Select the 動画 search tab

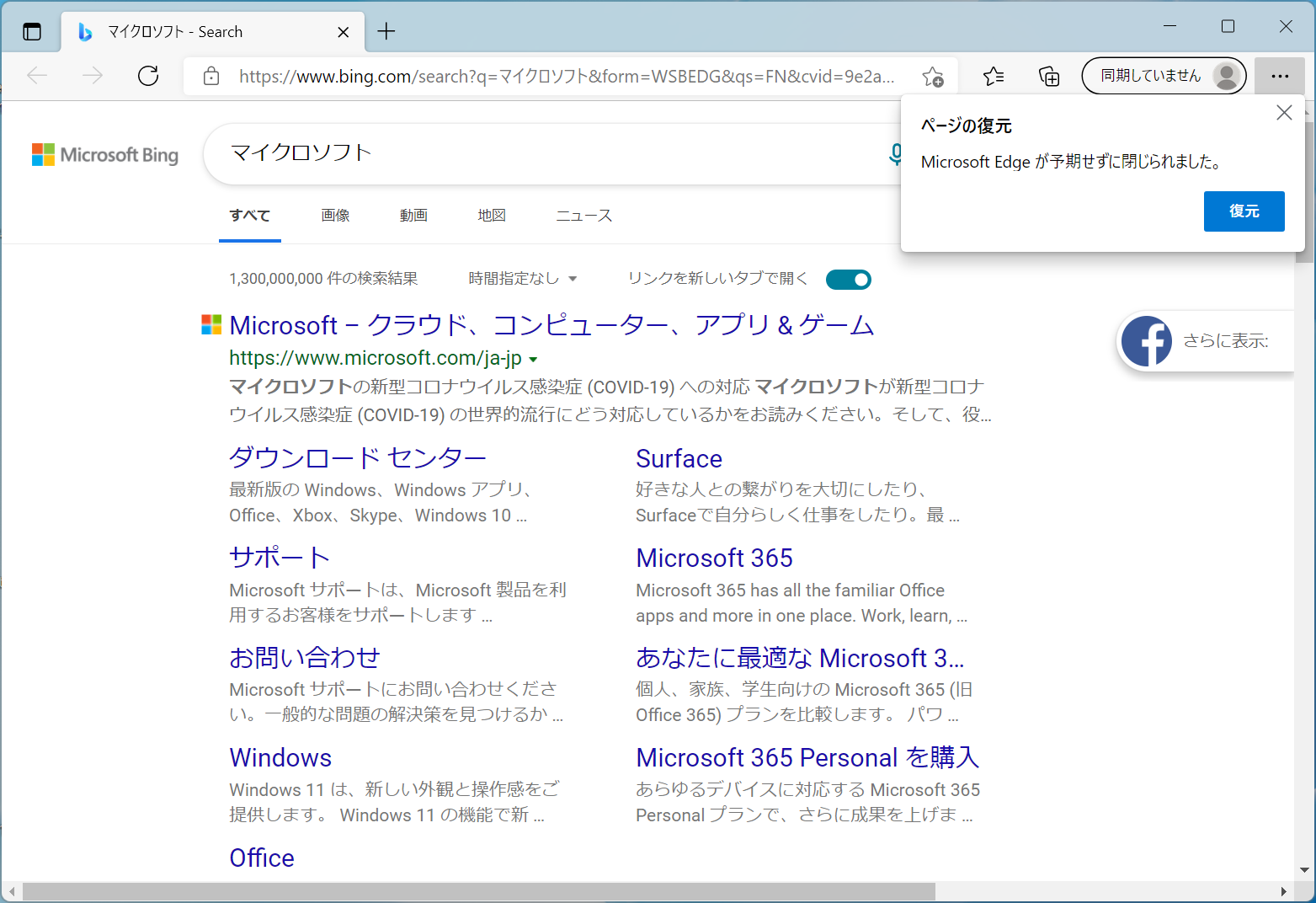(413, 216)
